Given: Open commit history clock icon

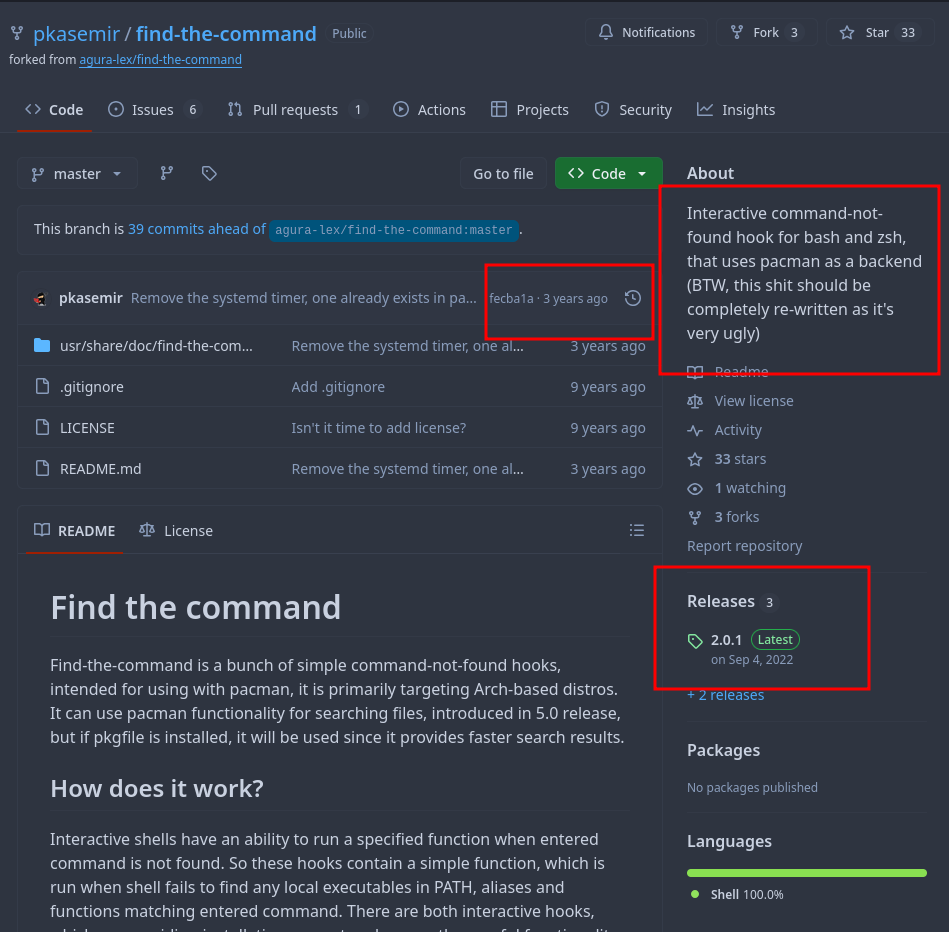Looking at the screenshot, I should pyautogui.click(x=632, y=298).
